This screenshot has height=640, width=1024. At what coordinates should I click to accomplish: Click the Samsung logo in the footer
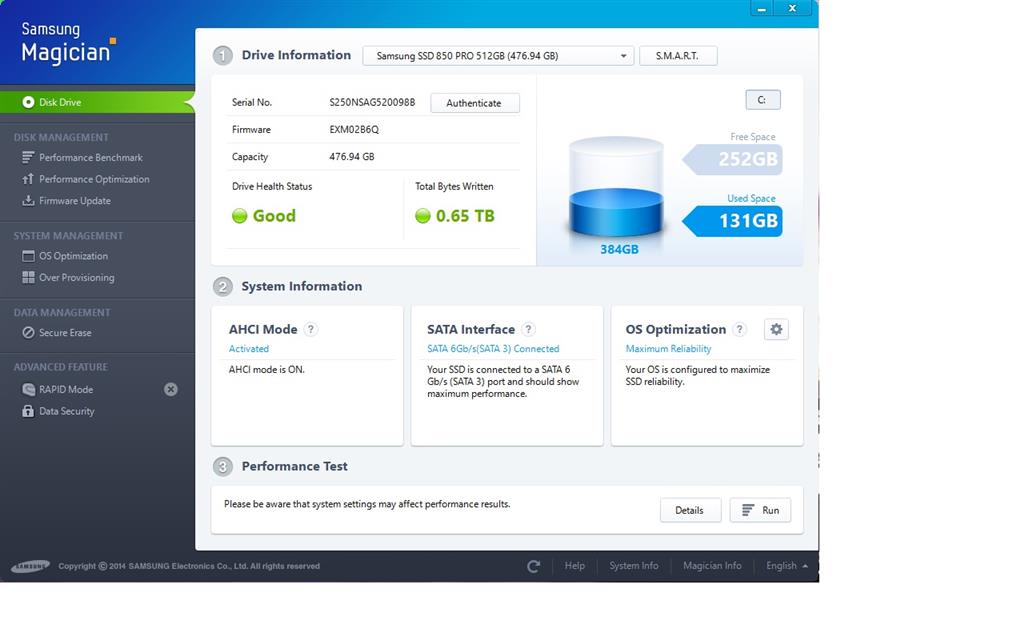[30, 566]
